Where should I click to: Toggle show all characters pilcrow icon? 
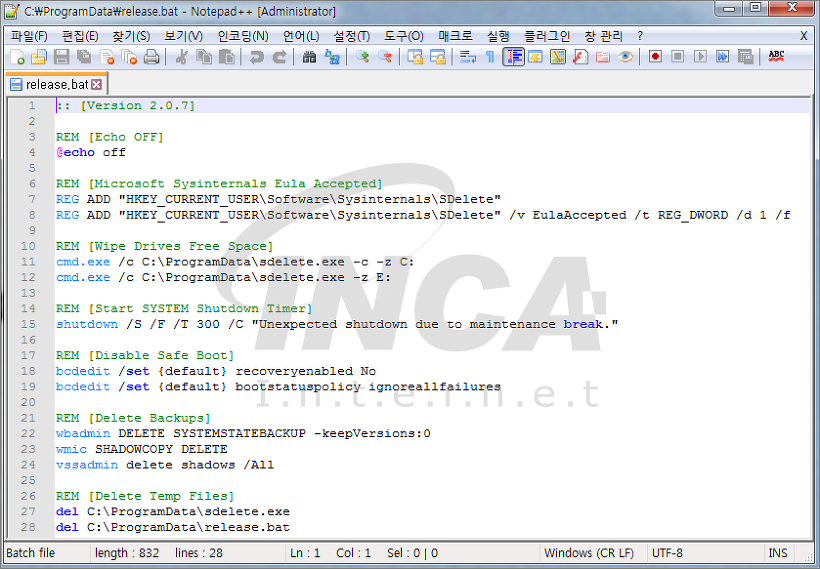[490, 56]
